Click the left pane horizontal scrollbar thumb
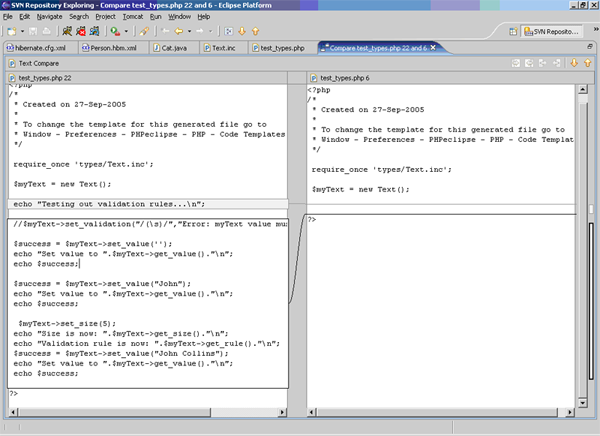Viewport: 600px width, 436px height. [x=114, y=412]
